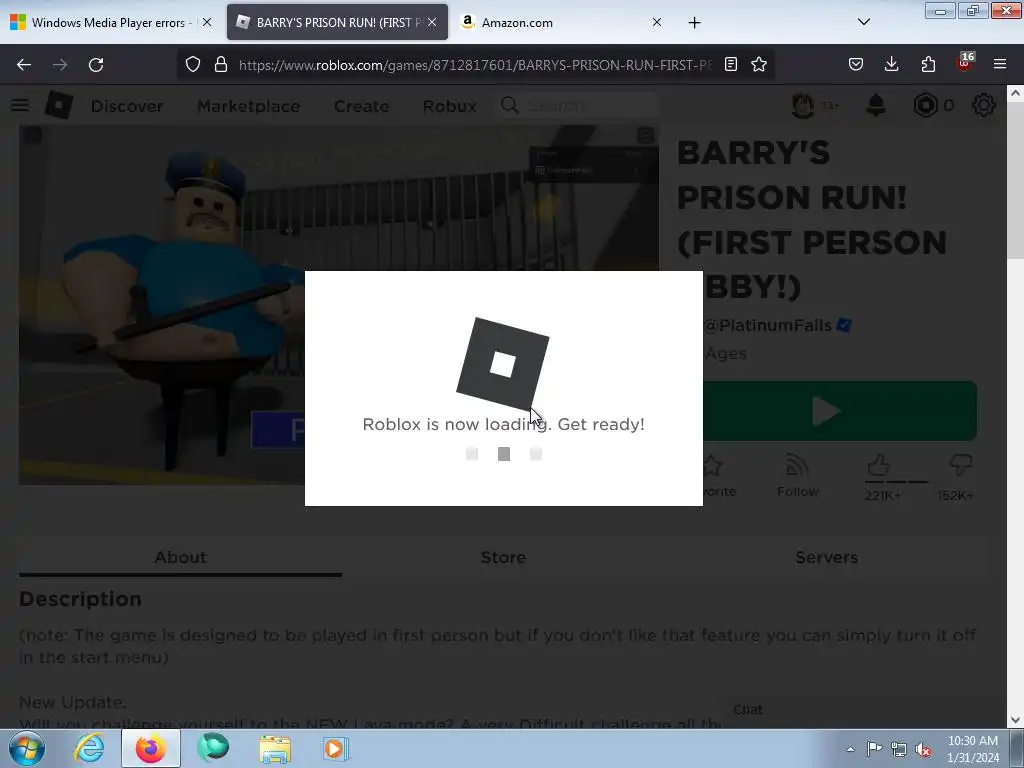This screenshot has width=1024, height=768.
Task: Click the Robux balance icon
Action: coord(925,105)
